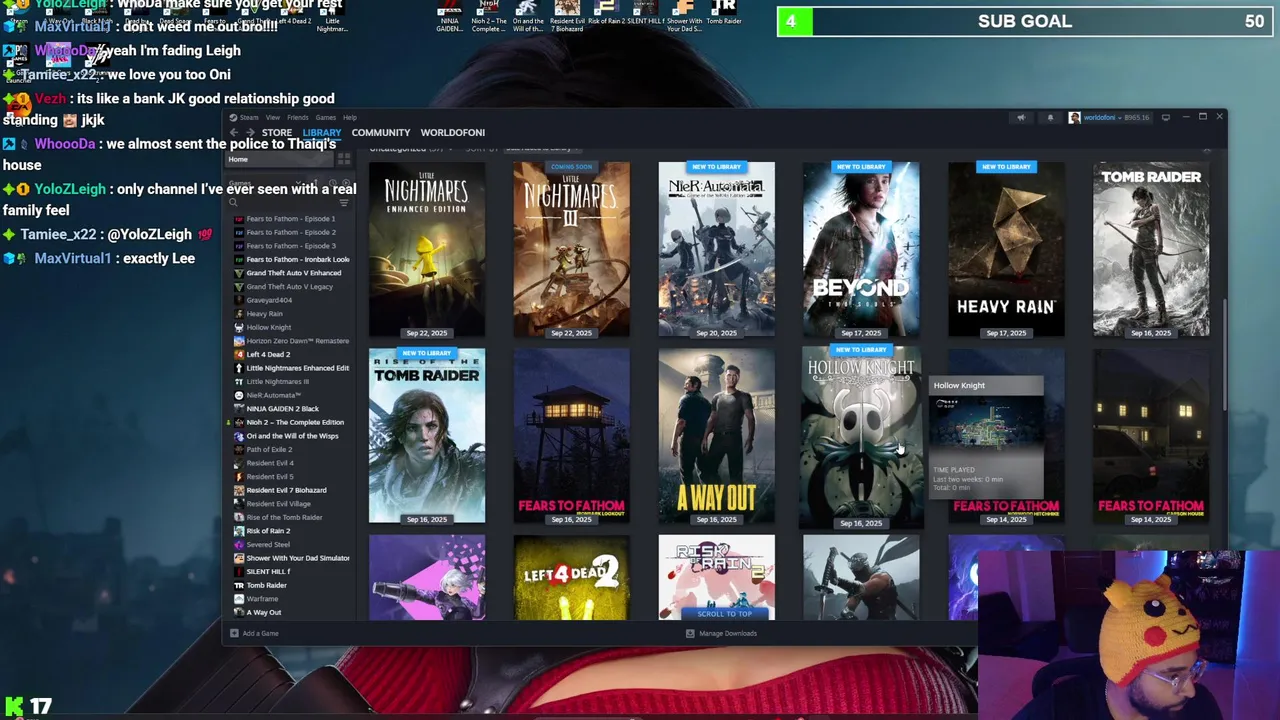This screenshot has width=1280, height=720.
Task: Open the Steam announcements megaphone icon
Action: coord(1021,118)
